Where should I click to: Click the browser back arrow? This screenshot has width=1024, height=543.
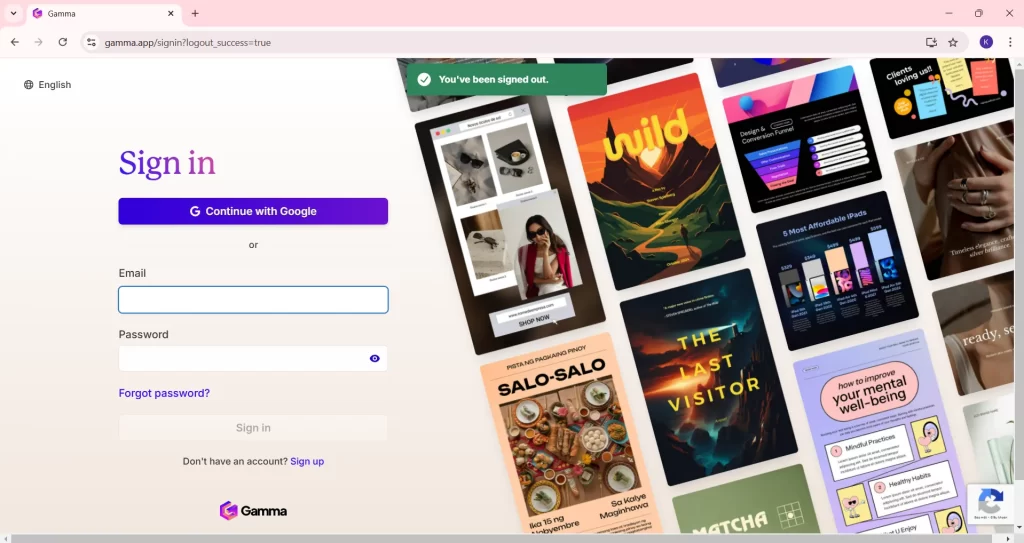point(15,42)
